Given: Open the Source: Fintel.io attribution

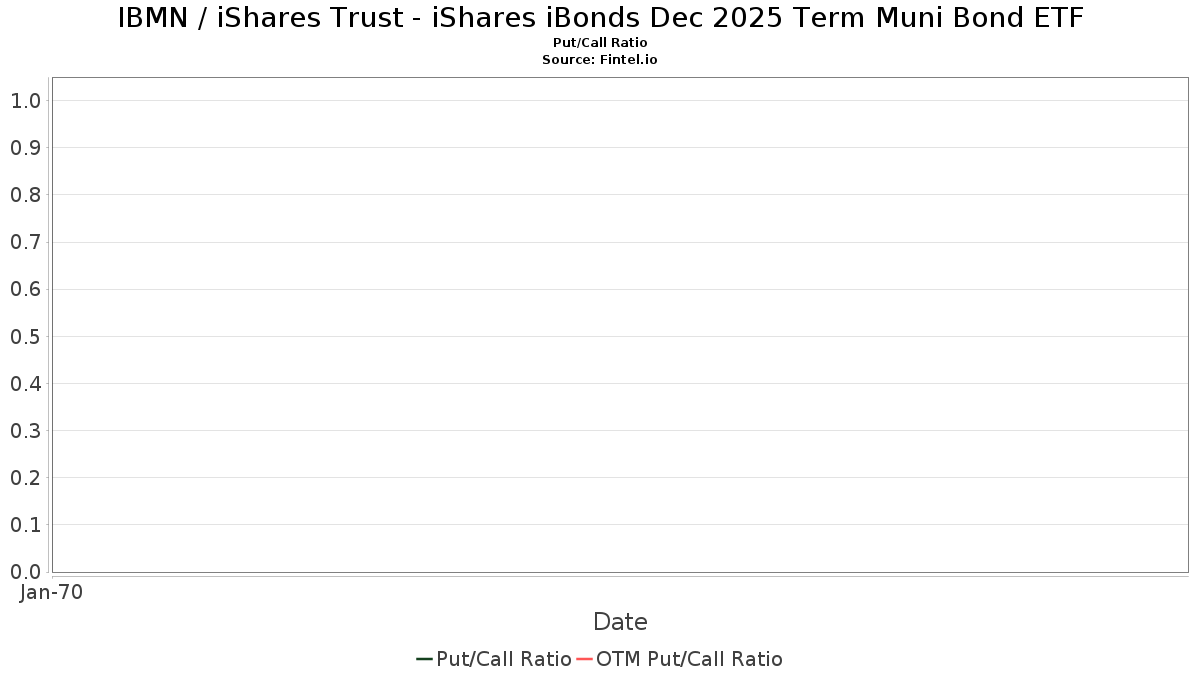Looking at the screenshot, I should (x=600, y=60).
